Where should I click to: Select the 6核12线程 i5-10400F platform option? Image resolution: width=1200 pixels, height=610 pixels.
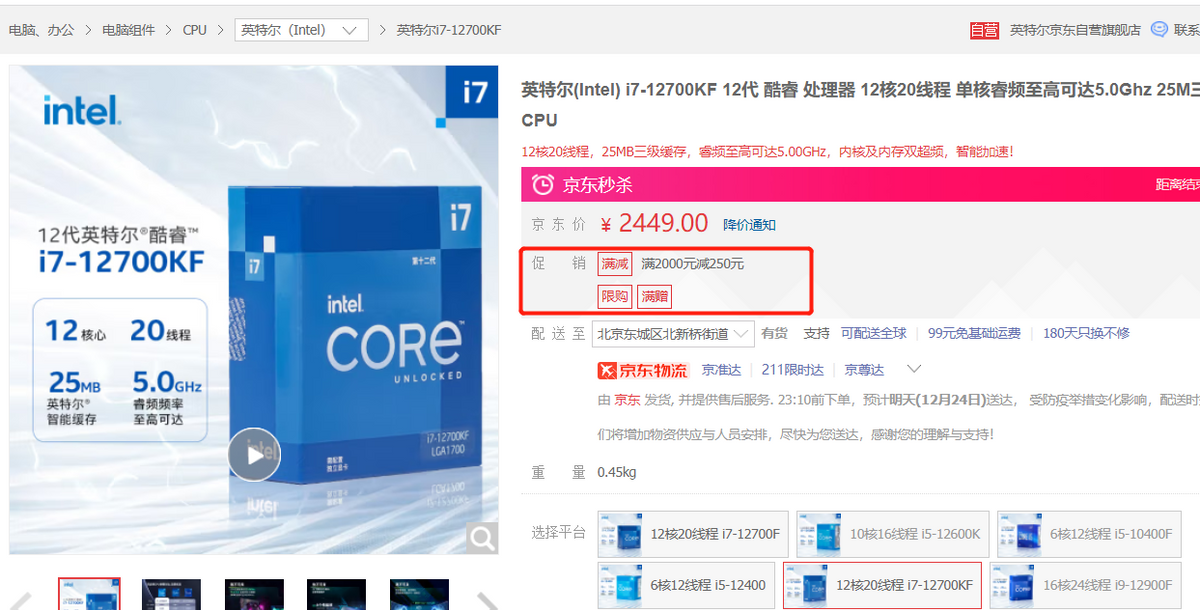click(1088, 534)
